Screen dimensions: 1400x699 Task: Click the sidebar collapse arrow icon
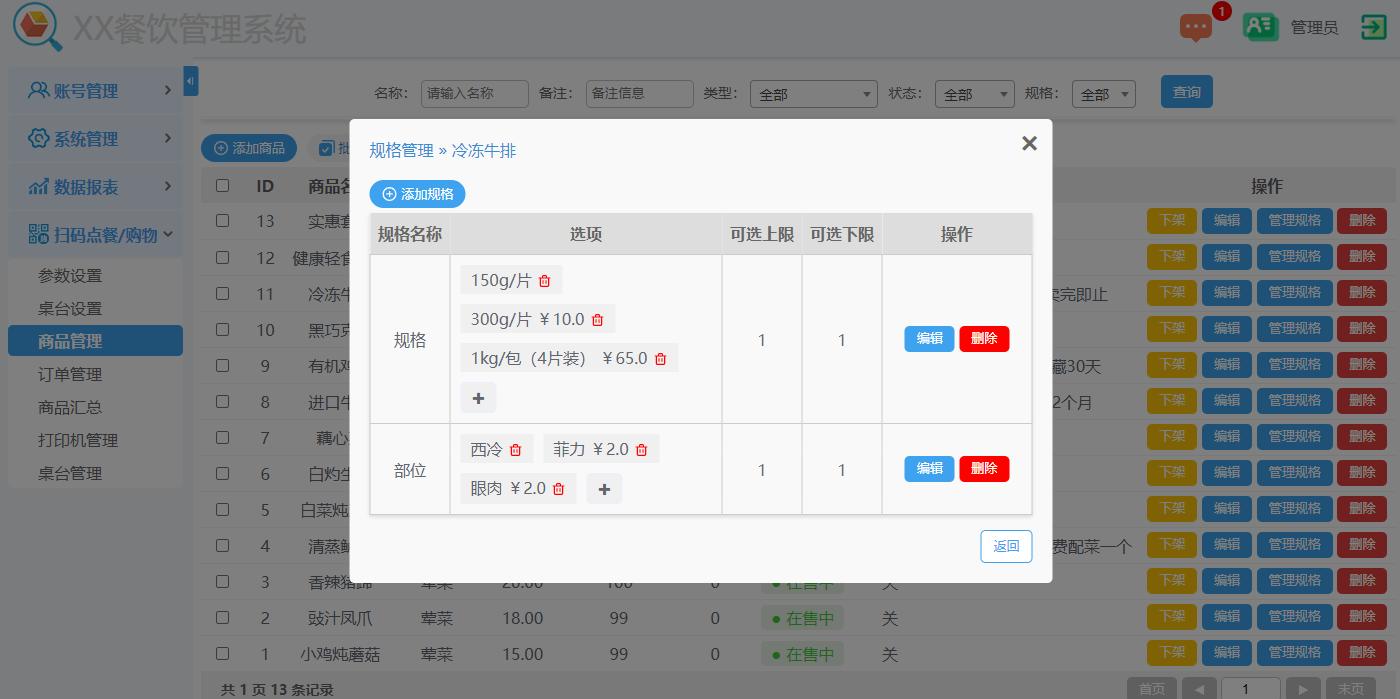coord(190,81)
